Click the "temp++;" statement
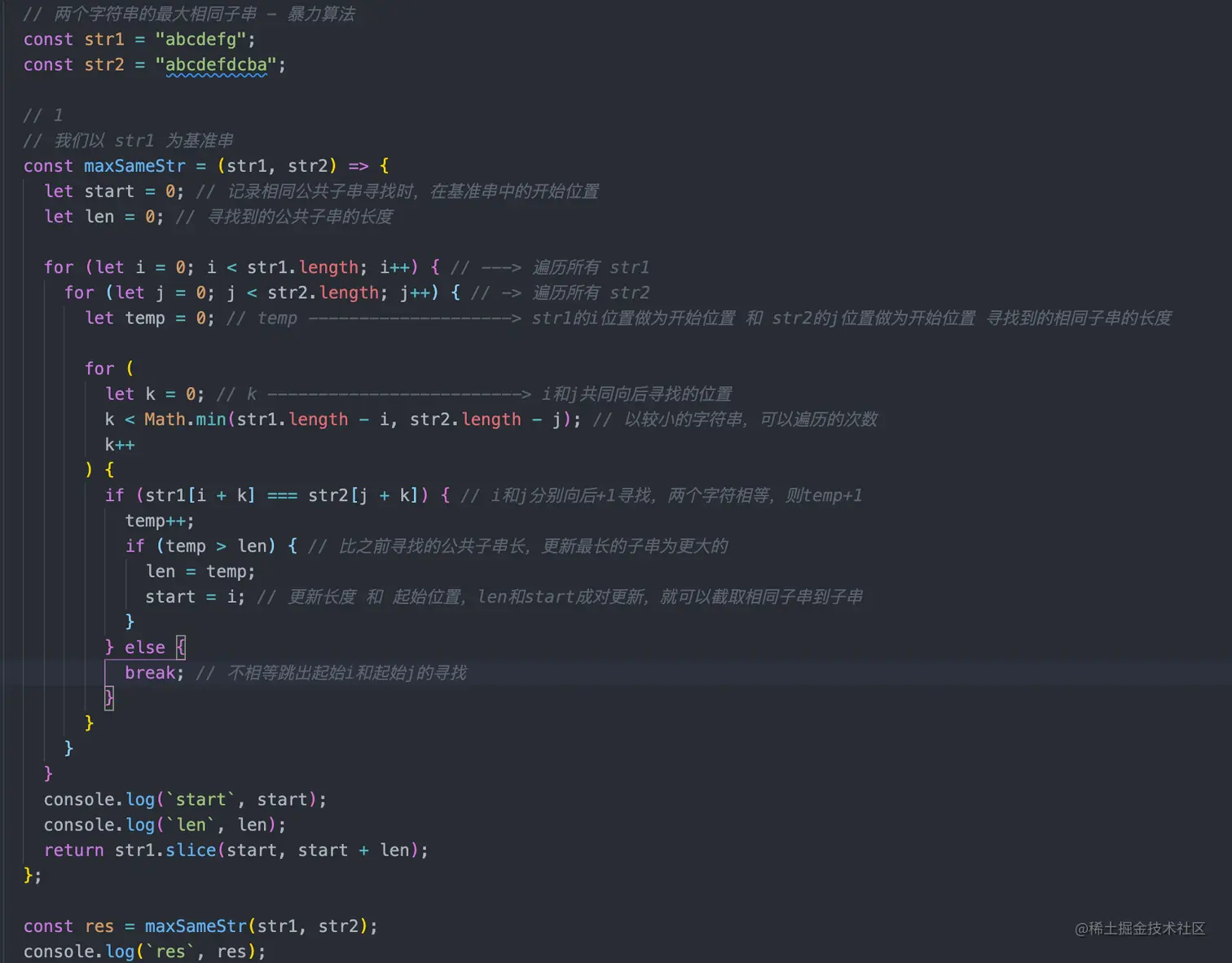1232x963 pixels. pyautogui.click(x=160, y=521)
